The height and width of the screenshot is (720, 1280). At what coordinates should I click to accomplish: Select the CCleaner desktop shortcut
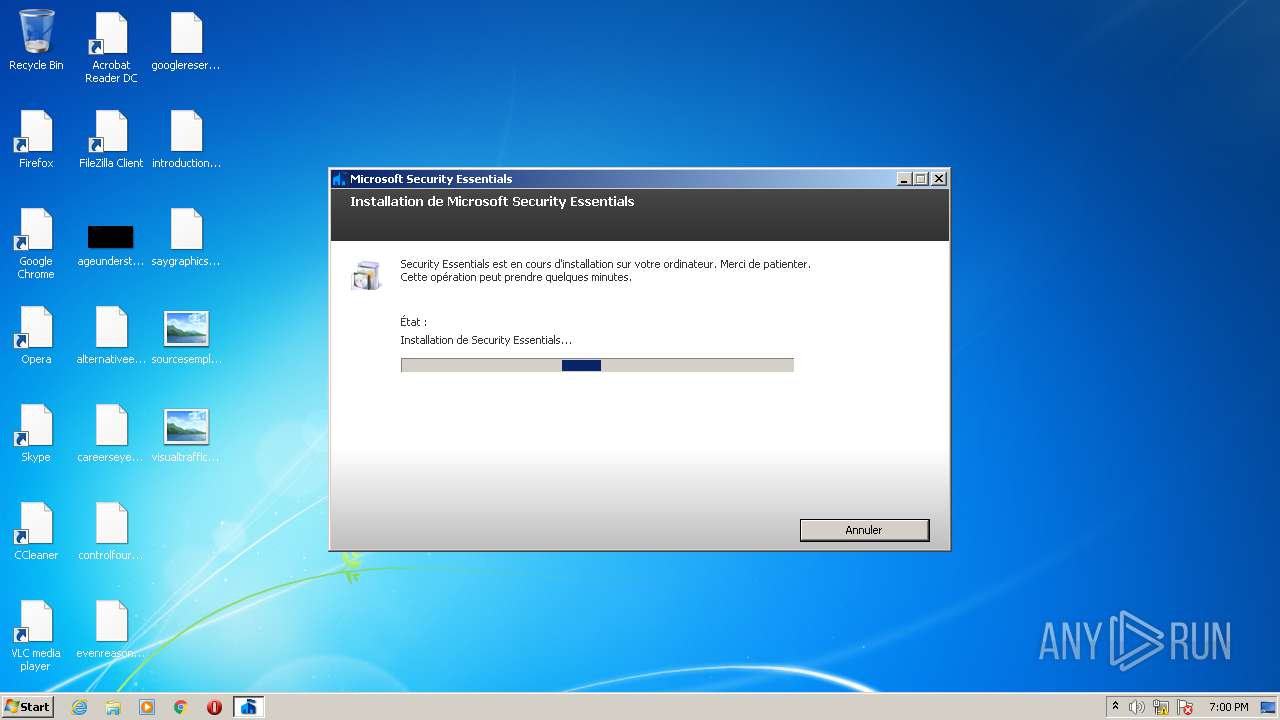tap(36, 531)
